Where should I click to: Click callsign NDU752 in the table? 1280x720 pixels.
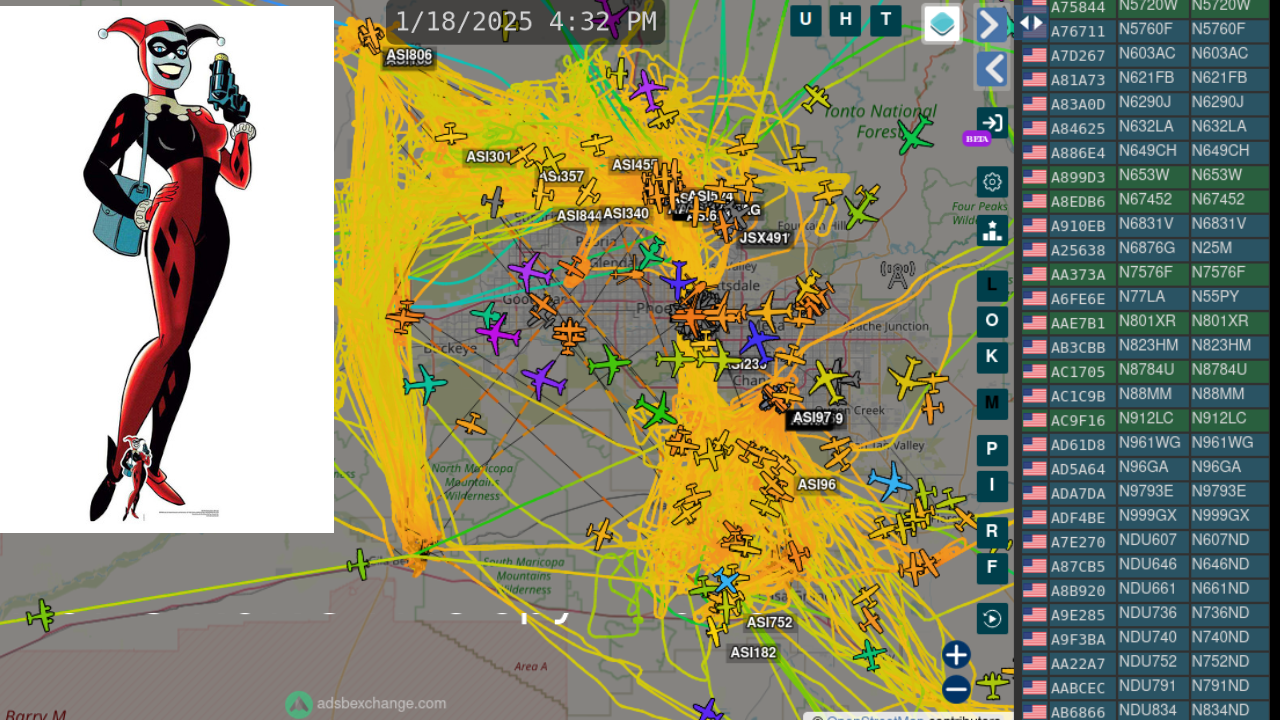click(x=1148, y=662)
